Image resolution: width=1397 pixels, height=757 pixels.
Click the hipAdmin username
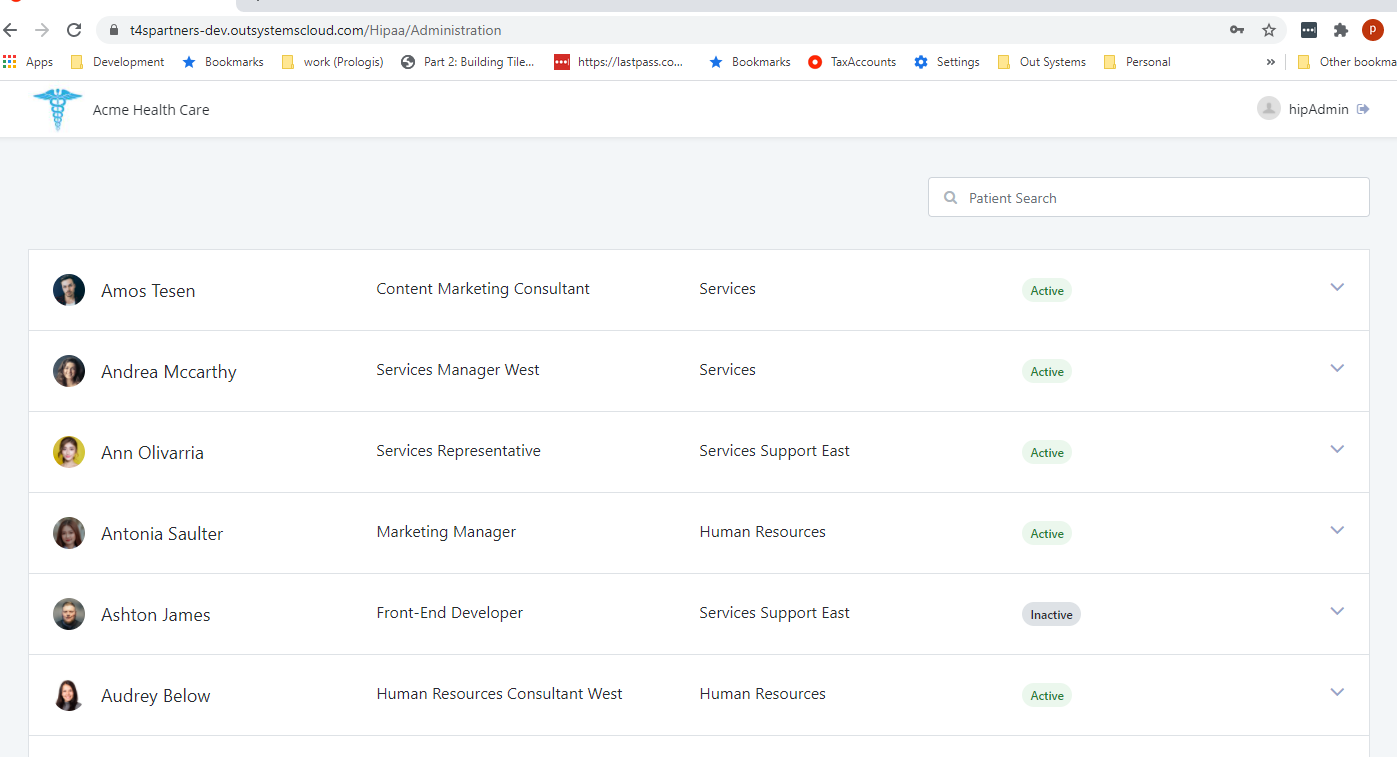coord(1316,108)
